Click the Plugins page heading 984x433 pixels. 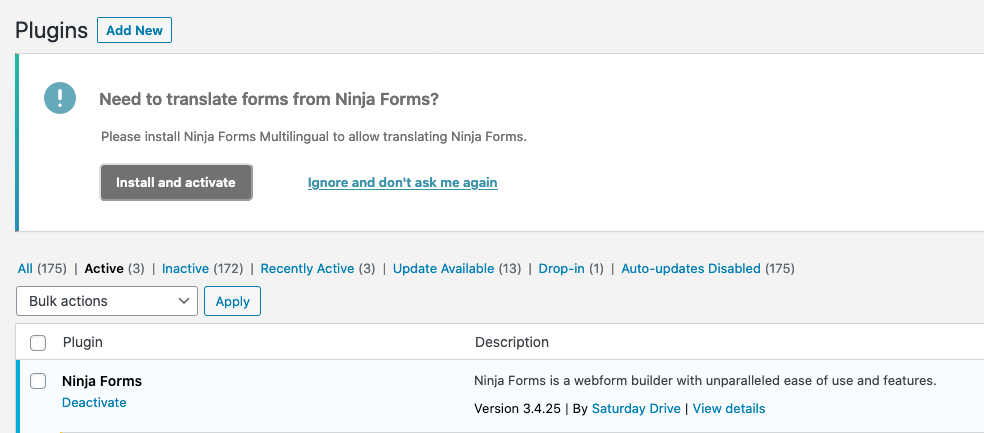pos(51,30)
